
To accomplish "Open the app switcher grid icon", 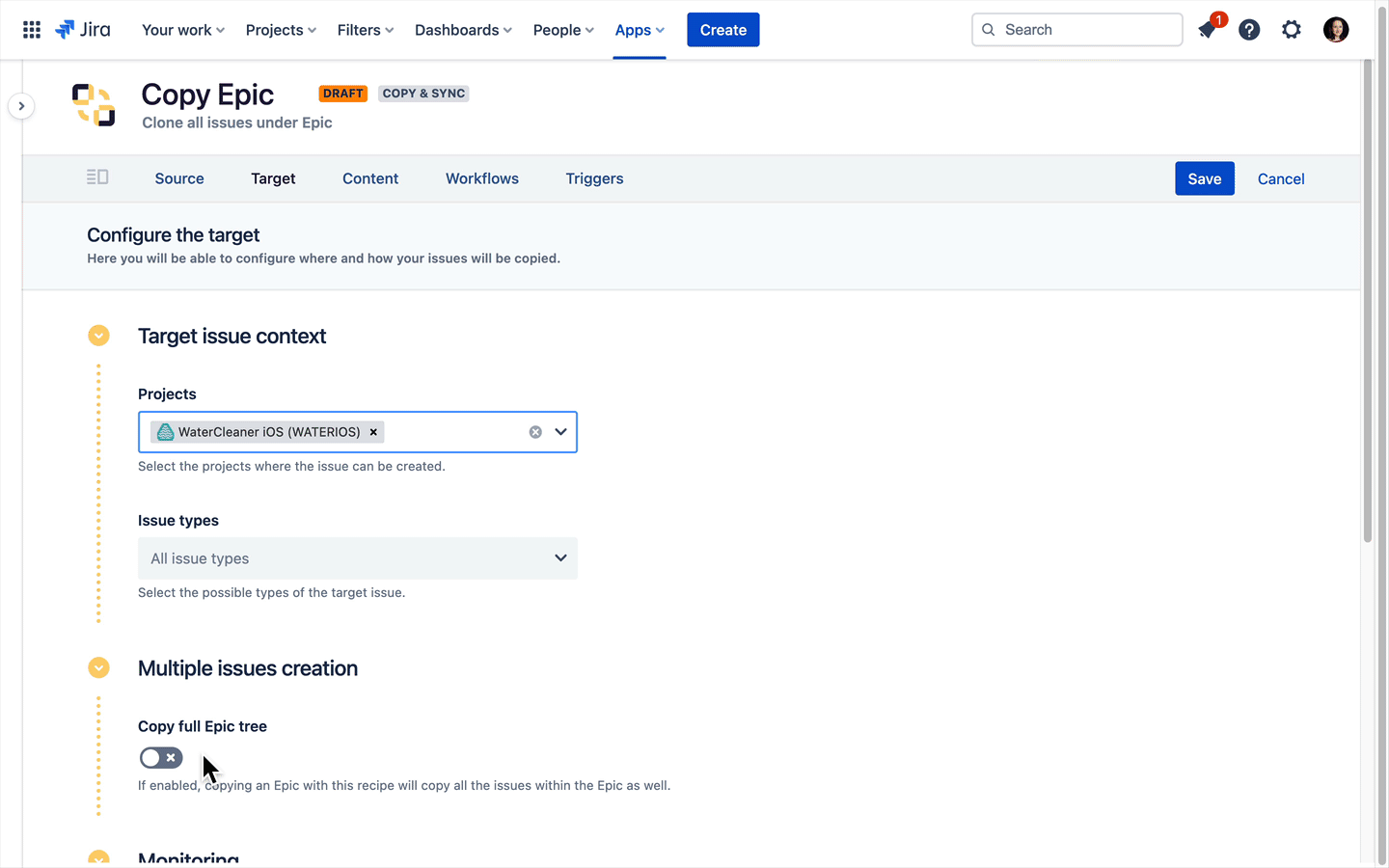I will tap(31, 29).
